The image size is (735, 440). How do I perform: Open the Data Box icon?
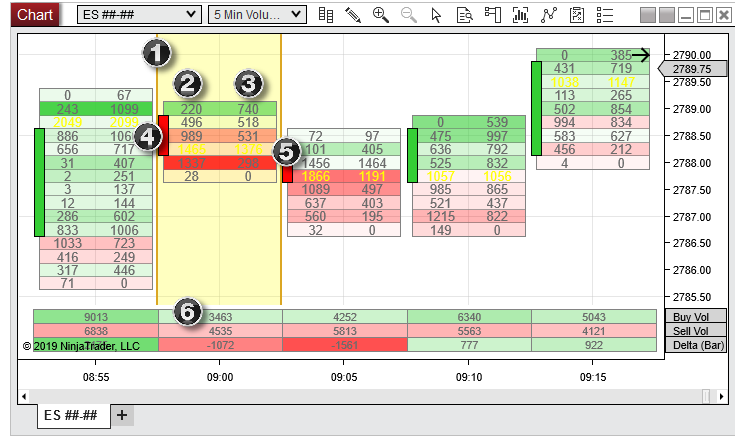click(465, 15)
